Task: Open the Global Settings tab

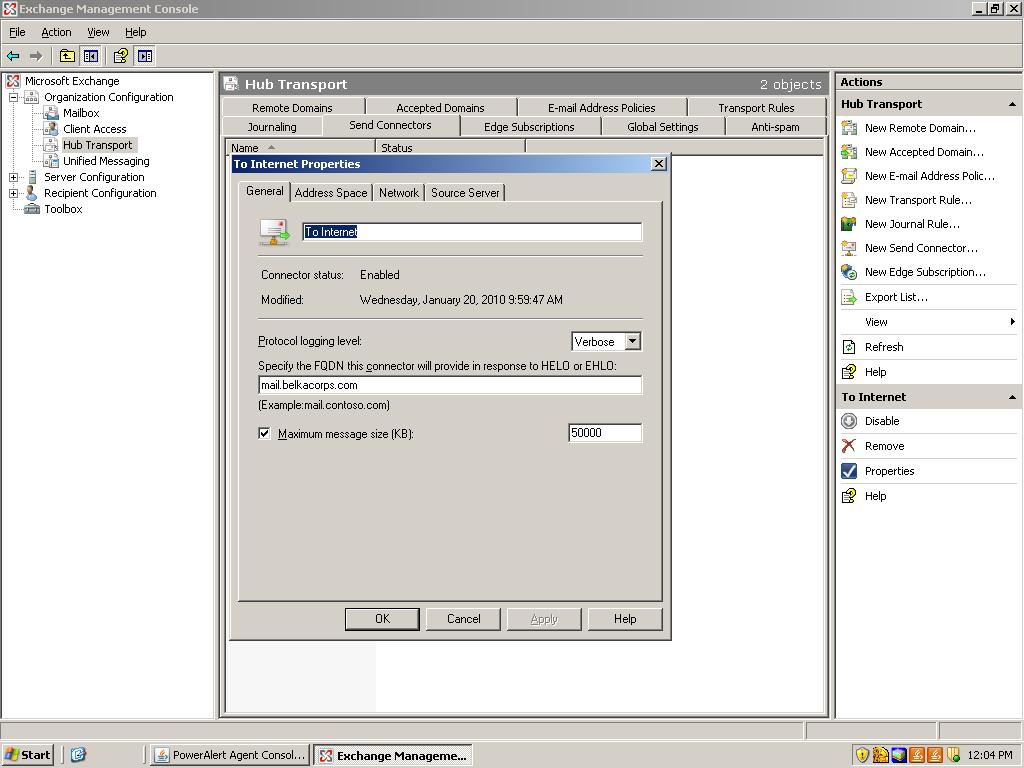Action: (663, 127)
